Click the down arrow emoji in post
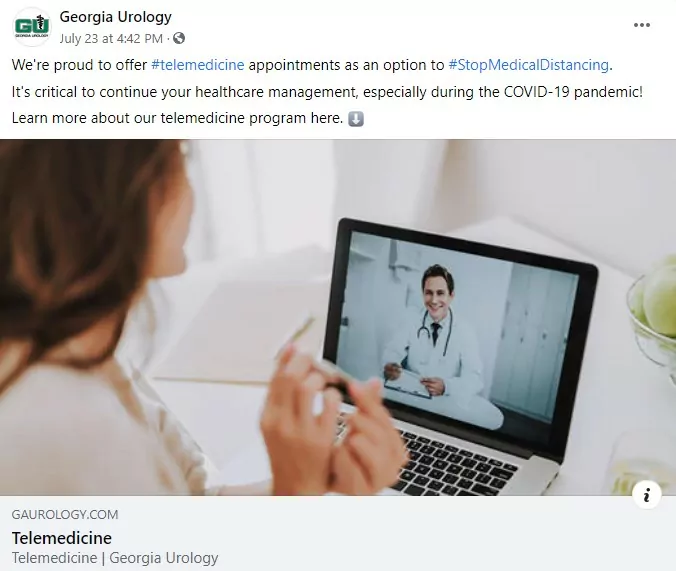This screenshot has width=676, height=571. coord(356,119)
